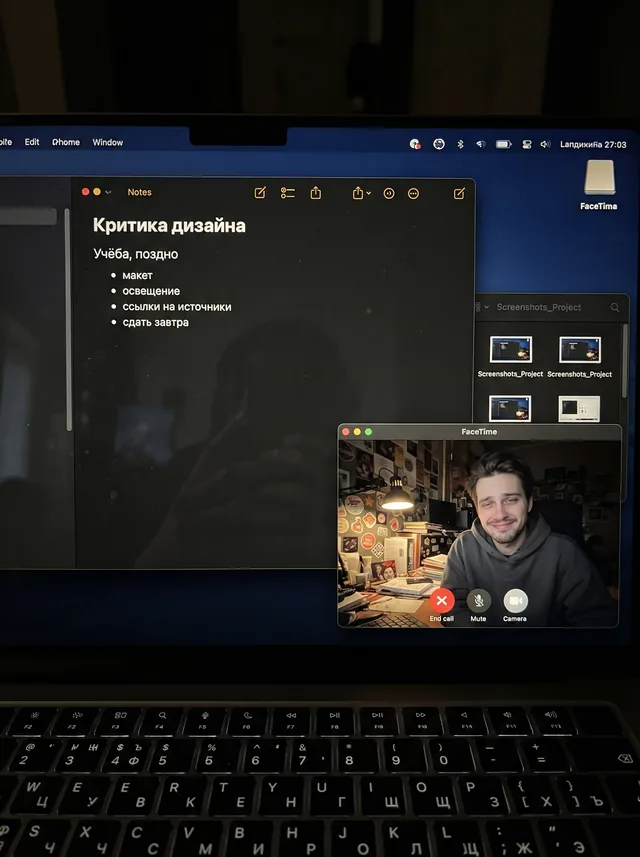This screenshot has width=640, height=857.
Task: Select the bullet item "макет"
Action: click(x=137, y=275)
